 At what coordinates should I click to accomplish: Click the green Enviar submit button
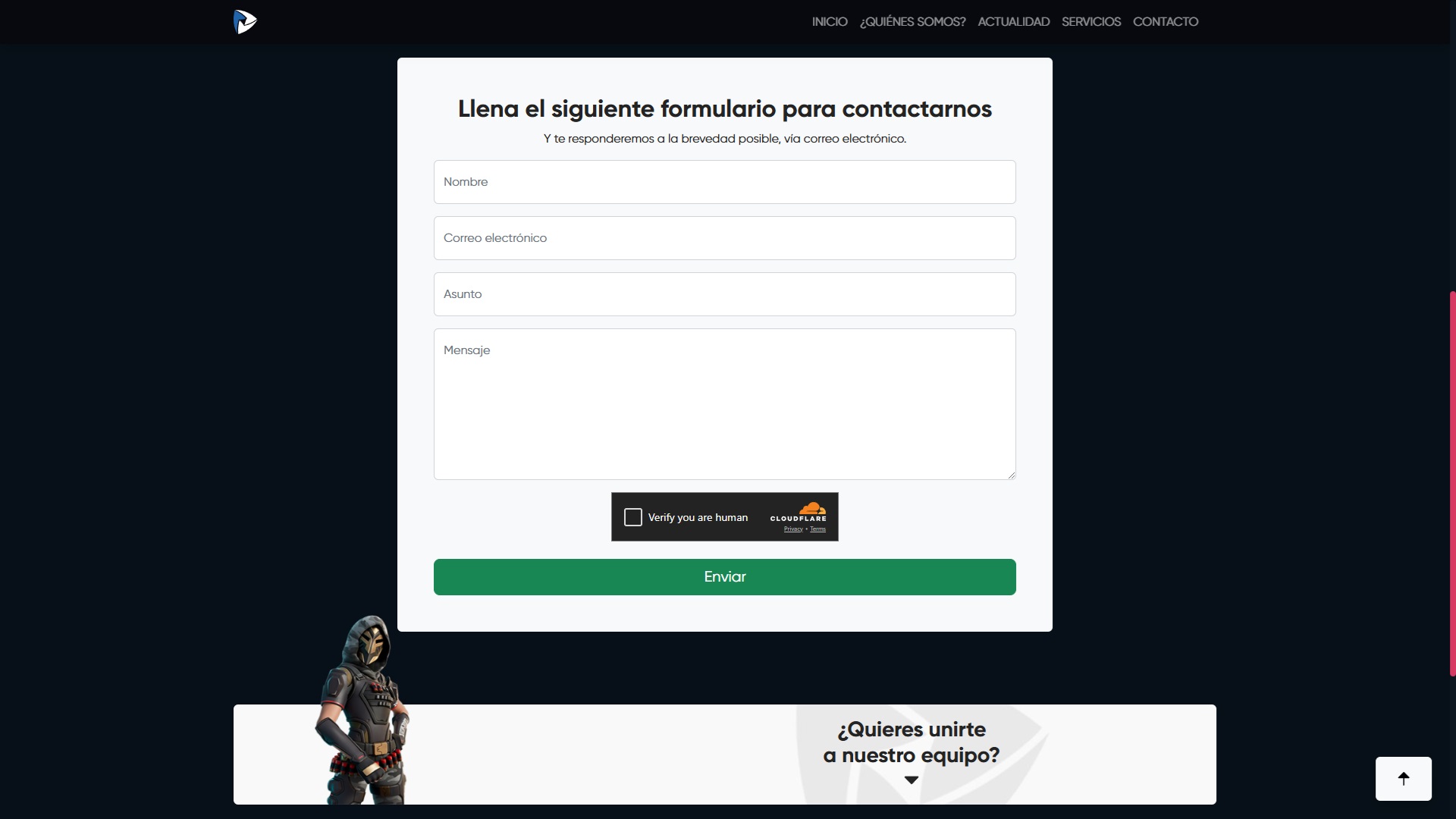point(725,576)
